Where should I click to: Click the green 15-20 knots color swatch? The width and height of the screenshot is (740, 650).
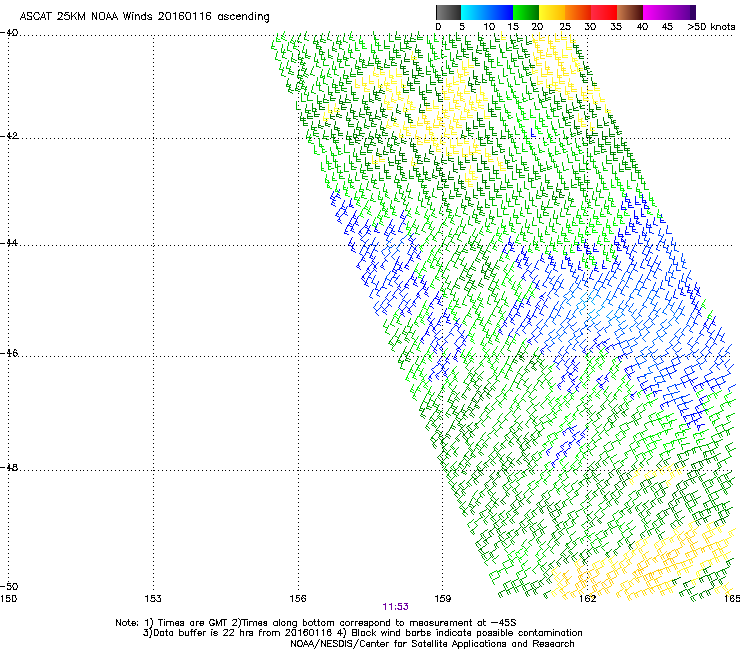pos(526,12)
